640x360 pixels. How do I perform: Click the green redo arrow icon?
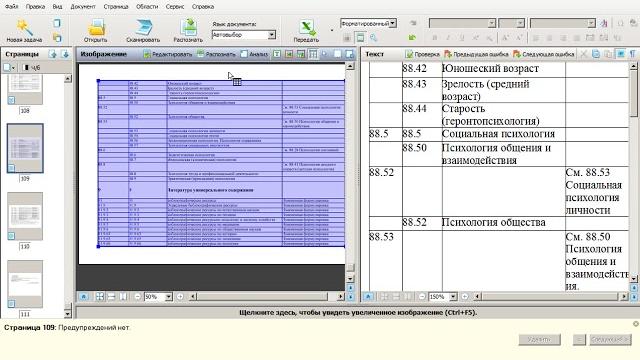click(x=412, y=38)
